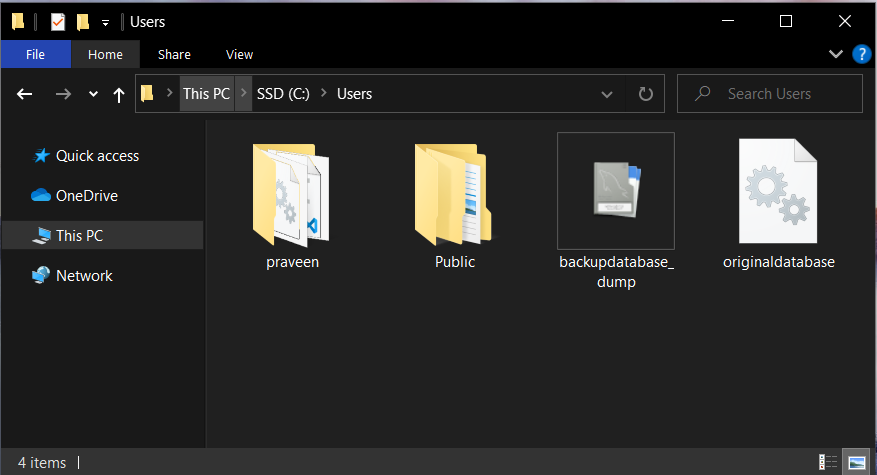
Task: Open address bar history dropdown
Action: click(x=606, y=94)
